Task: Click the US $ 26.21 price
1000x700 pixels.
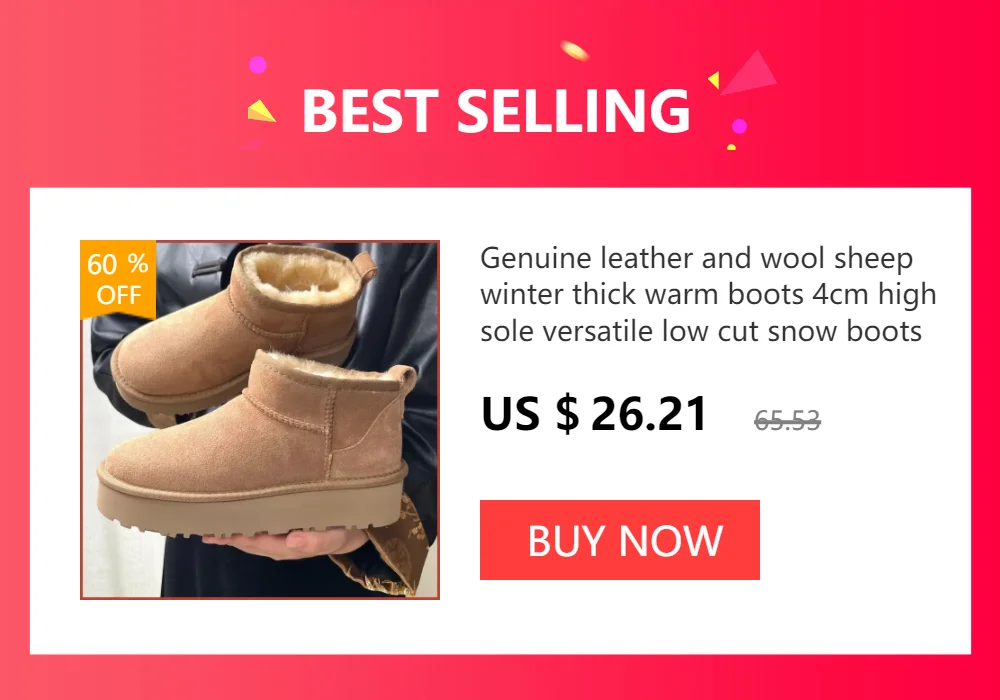Action: [594, 414]
